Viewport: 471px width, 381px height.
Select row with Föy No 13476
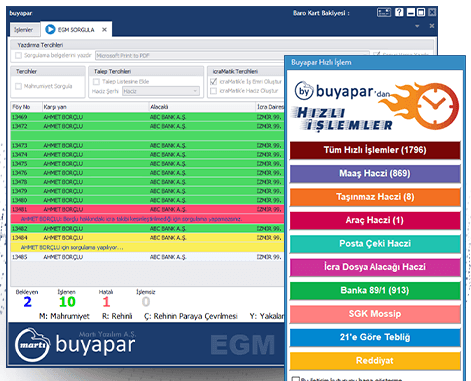click(147, 173)
